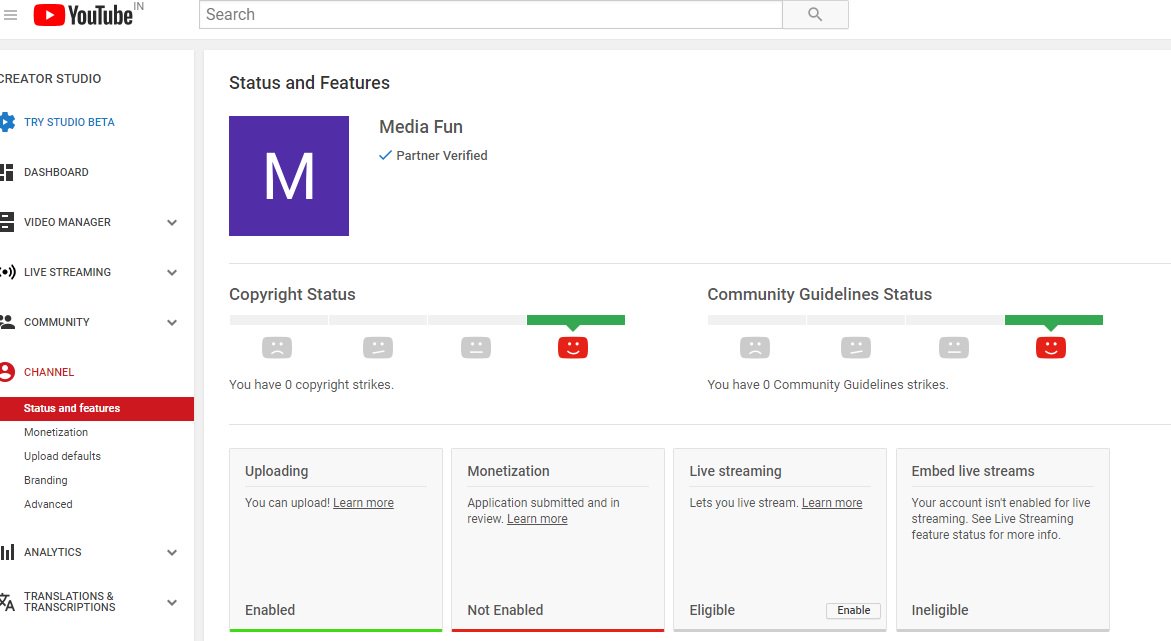Click into the Search field
This screenshot has width=1171, height=641.
[x=491, y=15]
